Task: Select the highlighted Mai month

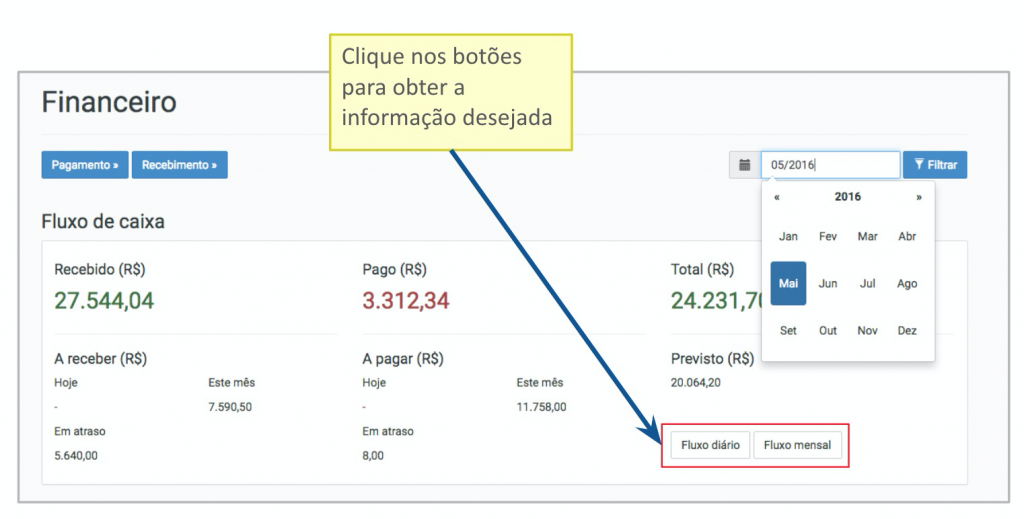Action: 788,283
